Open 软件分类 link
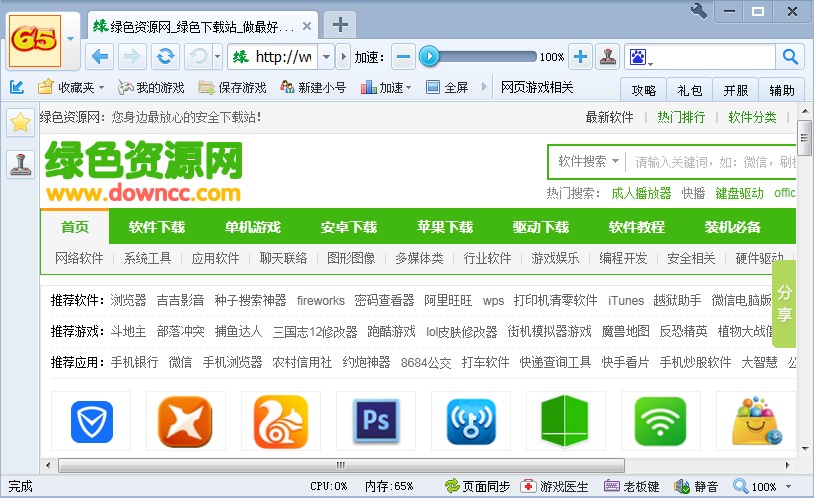Viewport: 814px width, 498px height. [x=752, y=117]
